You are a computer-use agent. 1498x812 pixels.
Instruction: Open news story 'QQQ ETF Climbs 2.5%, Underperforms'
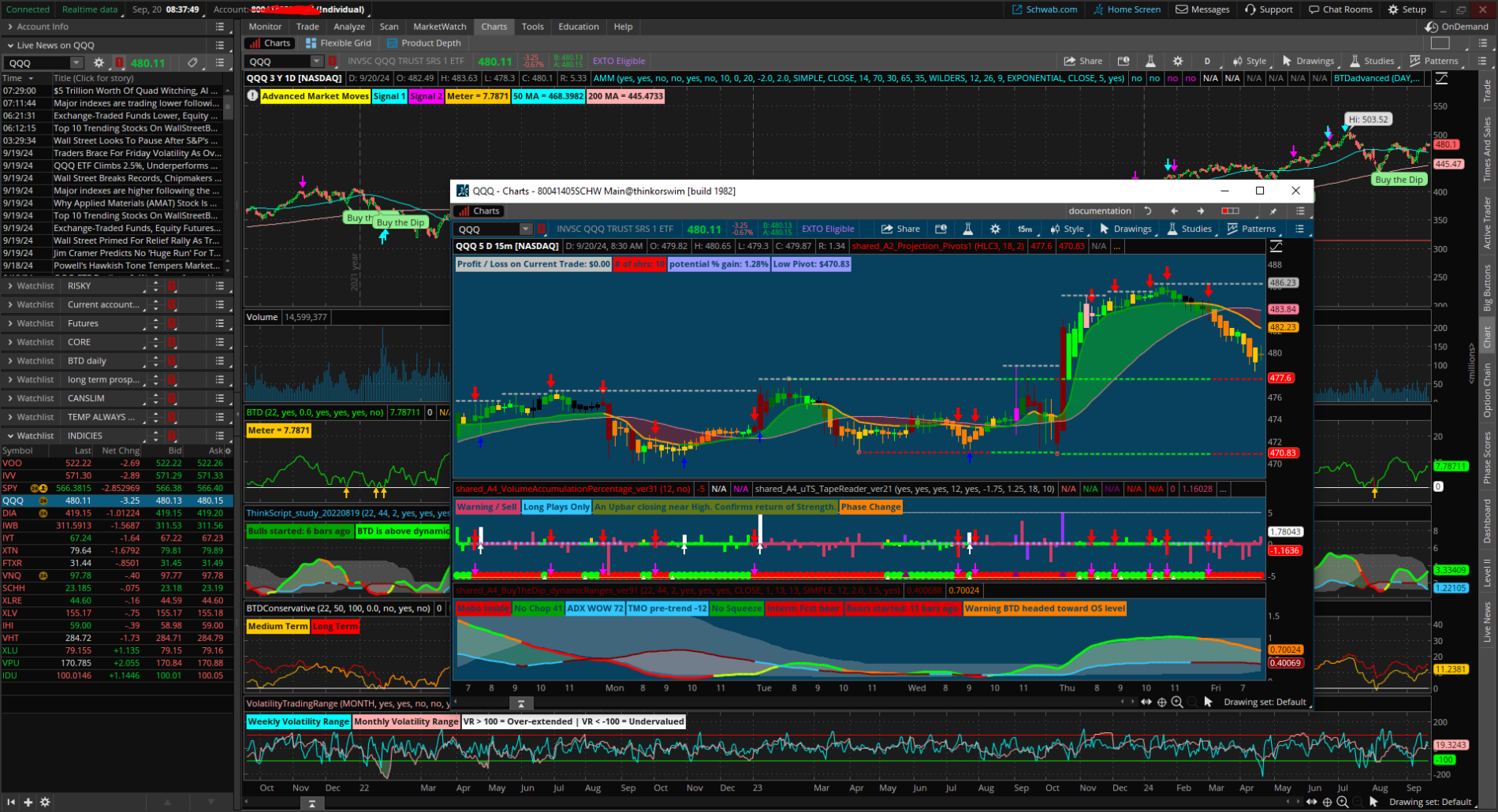pos(135,166)
